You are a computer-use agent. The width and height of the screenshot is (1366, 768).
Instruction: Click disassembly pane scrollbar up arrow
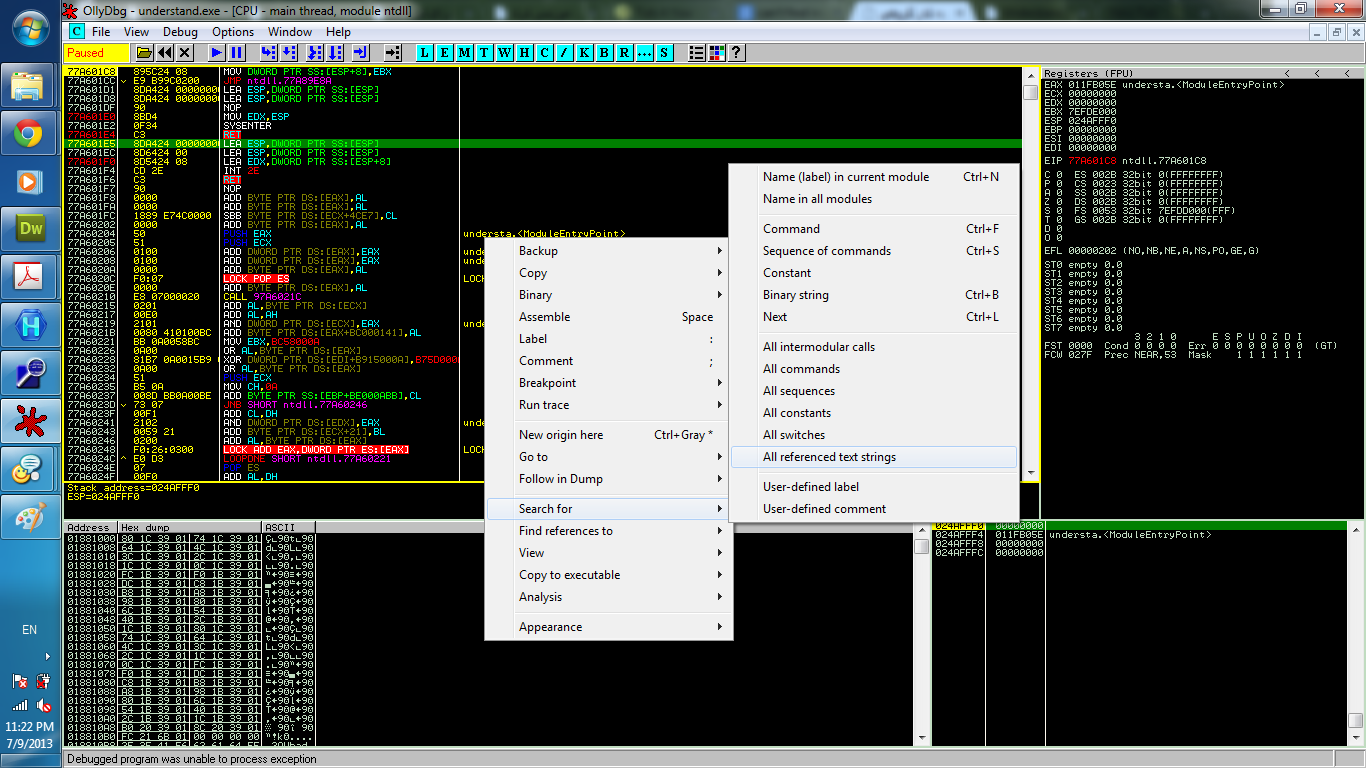click(1031, 74)
